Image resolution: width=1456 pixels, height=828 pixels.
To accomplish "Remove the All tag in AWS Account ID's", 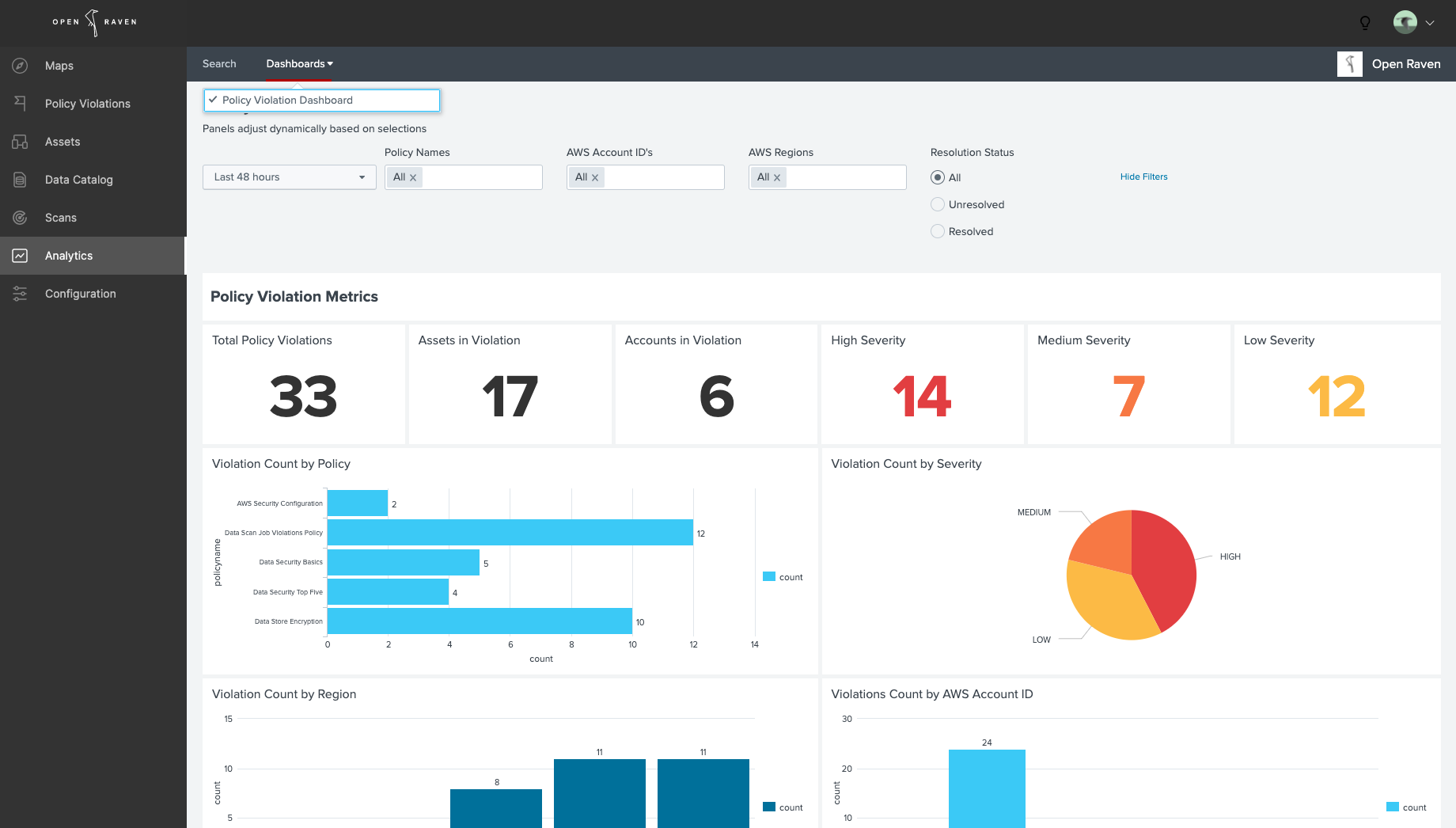I will tap(595, 177).
